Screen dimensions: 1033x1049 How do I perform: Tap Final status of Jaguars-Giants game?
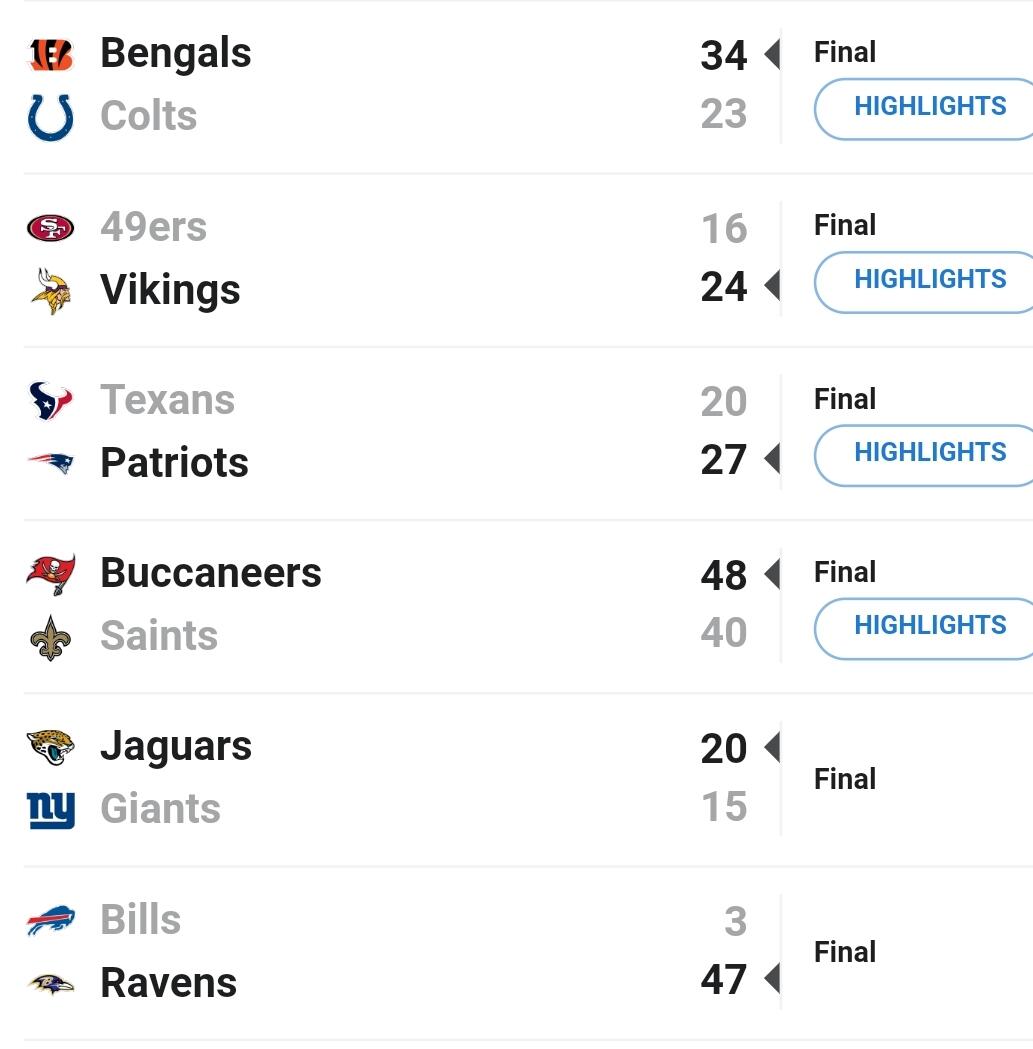tap(845, 779)
